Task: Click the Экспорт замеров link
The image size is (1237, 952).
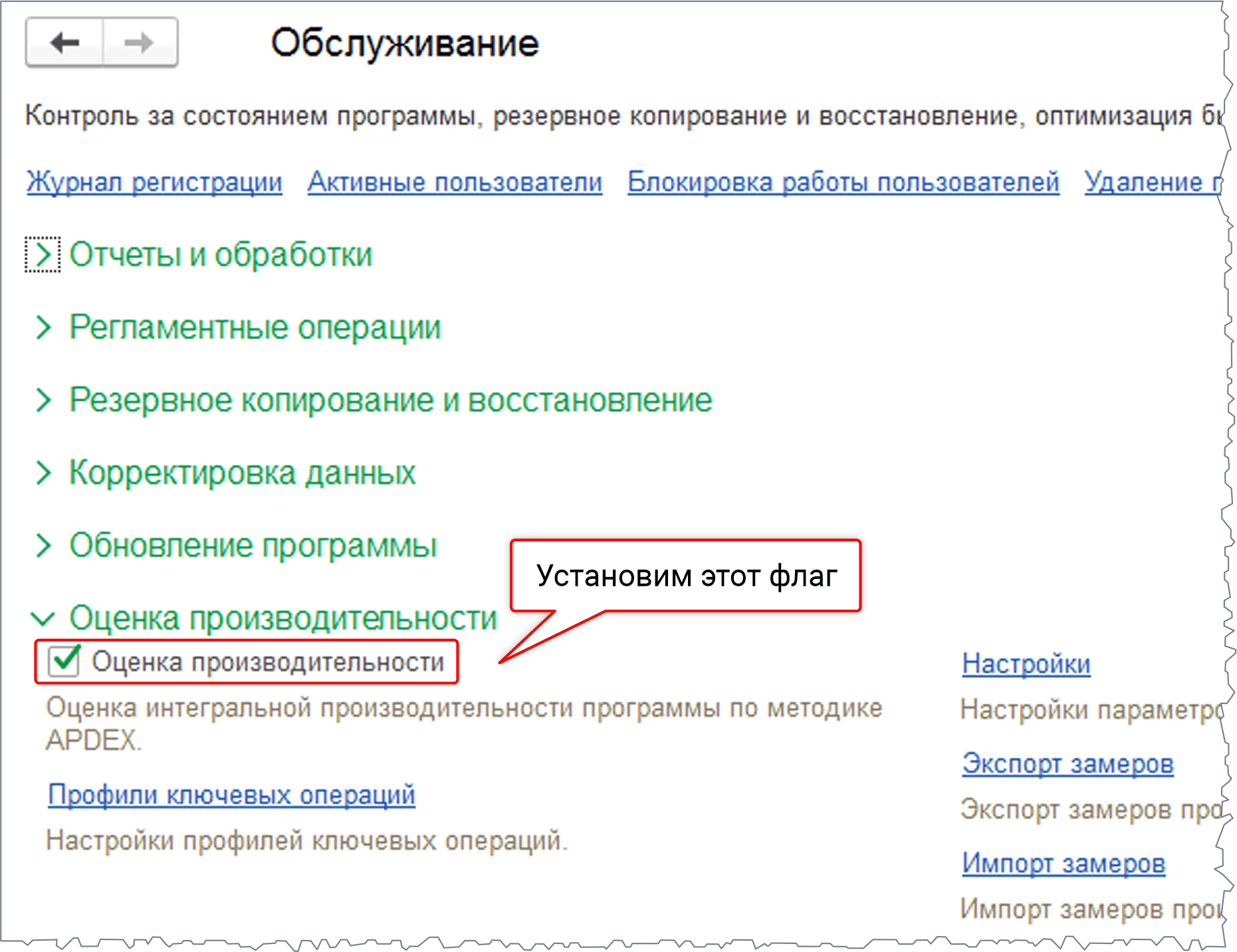Action: click(x=1068, y=763)
